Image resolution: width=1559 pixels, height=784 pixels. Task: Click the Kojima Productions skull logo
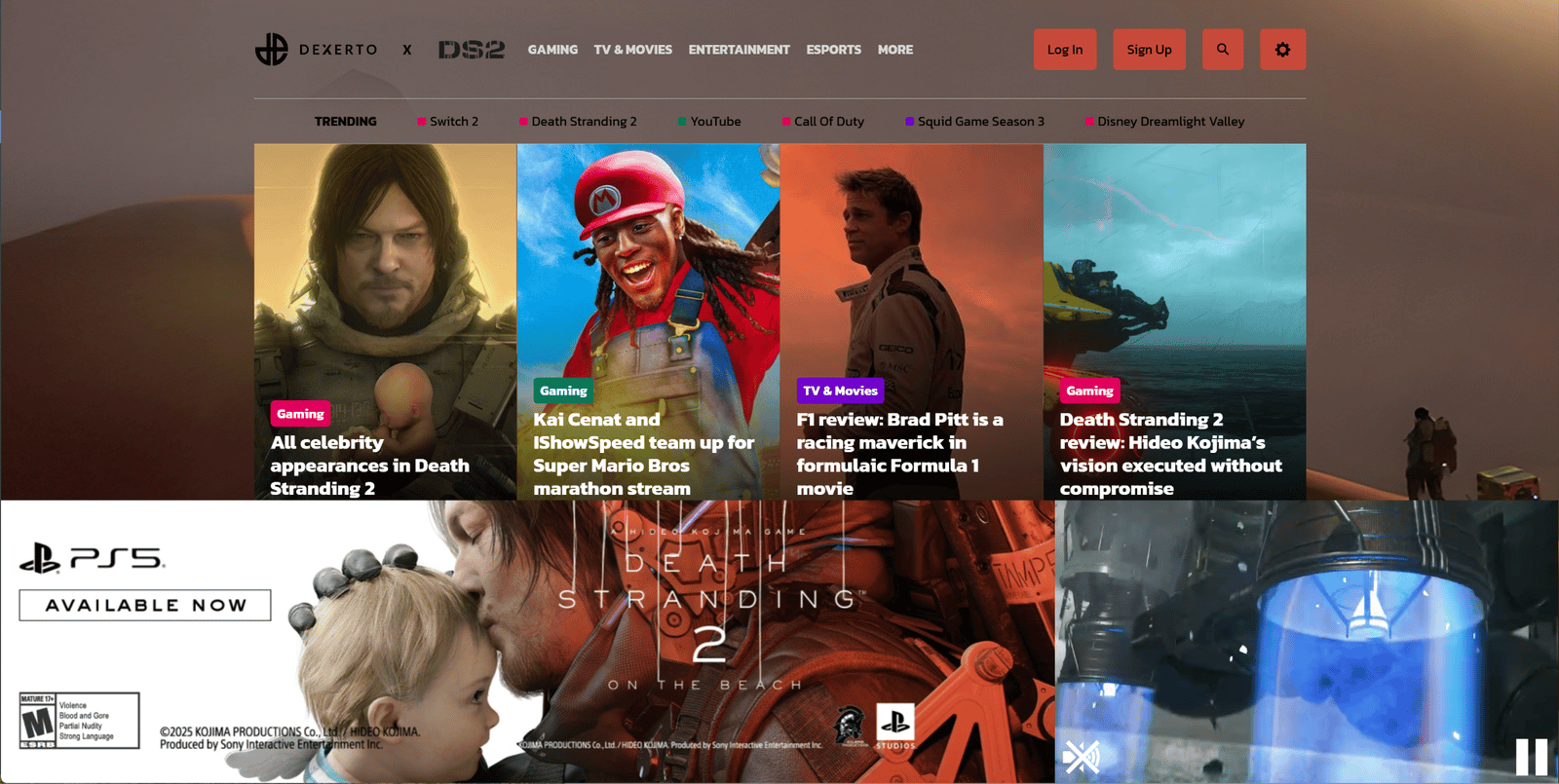(x=851, y=727)
